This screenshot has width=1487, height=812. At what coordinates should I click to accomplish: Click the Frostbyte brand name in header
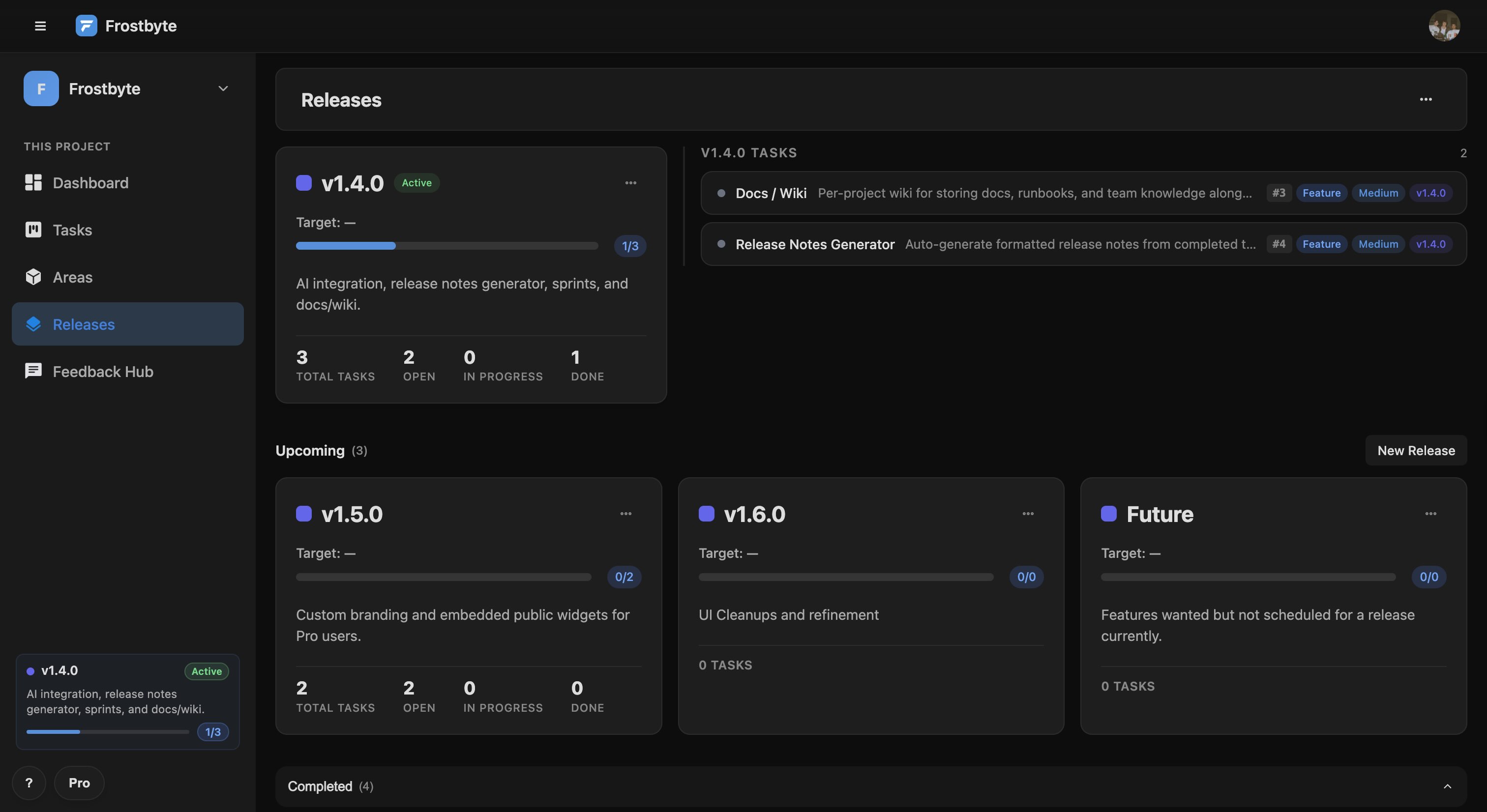tap(141, 26)
